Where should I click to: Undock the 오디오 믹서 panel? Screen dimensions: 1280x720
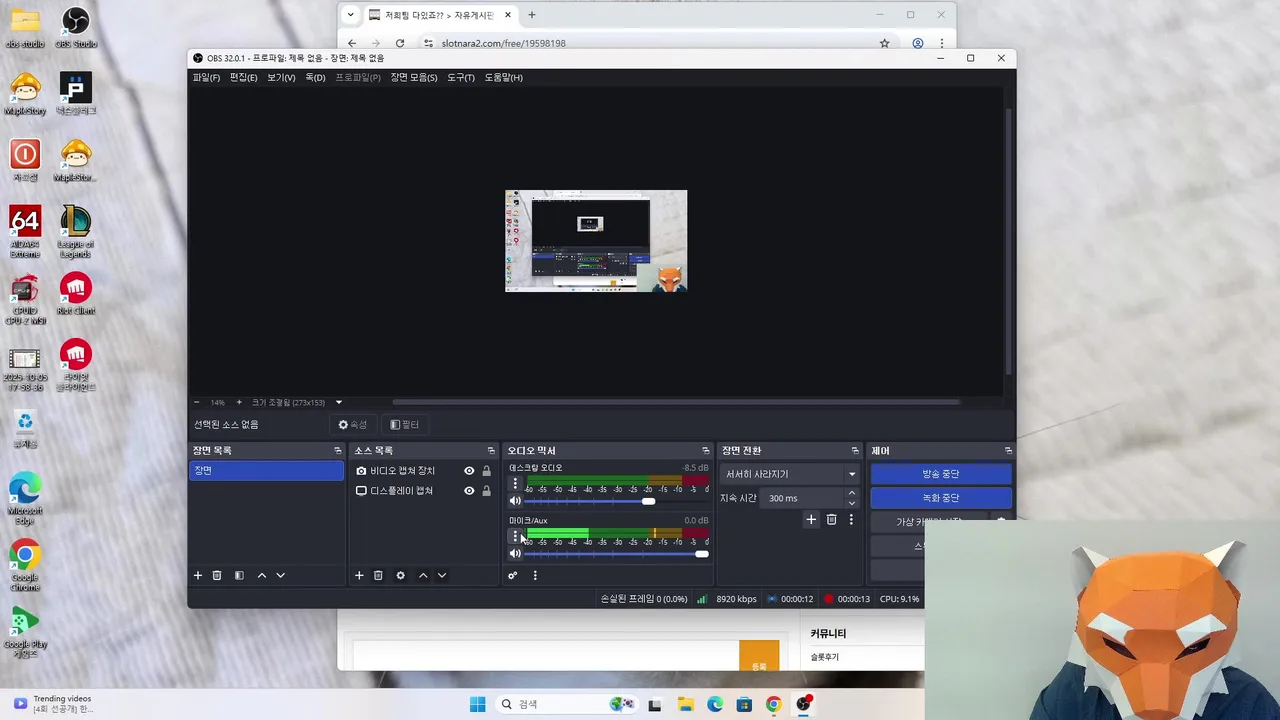coord(706,451)
